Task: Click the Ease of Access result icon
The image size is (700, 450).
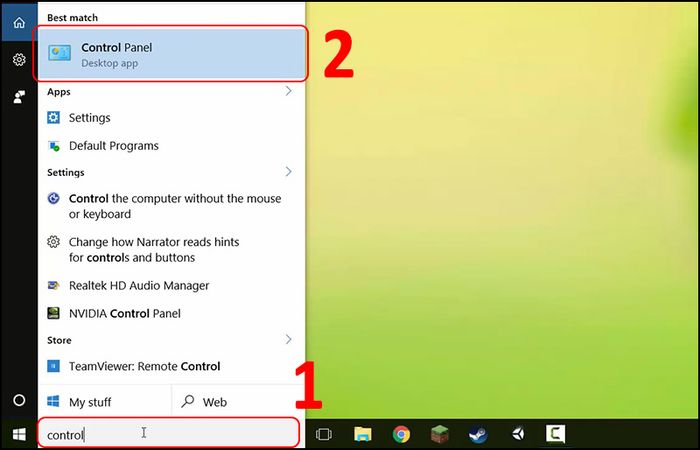Action: point(54,198)
